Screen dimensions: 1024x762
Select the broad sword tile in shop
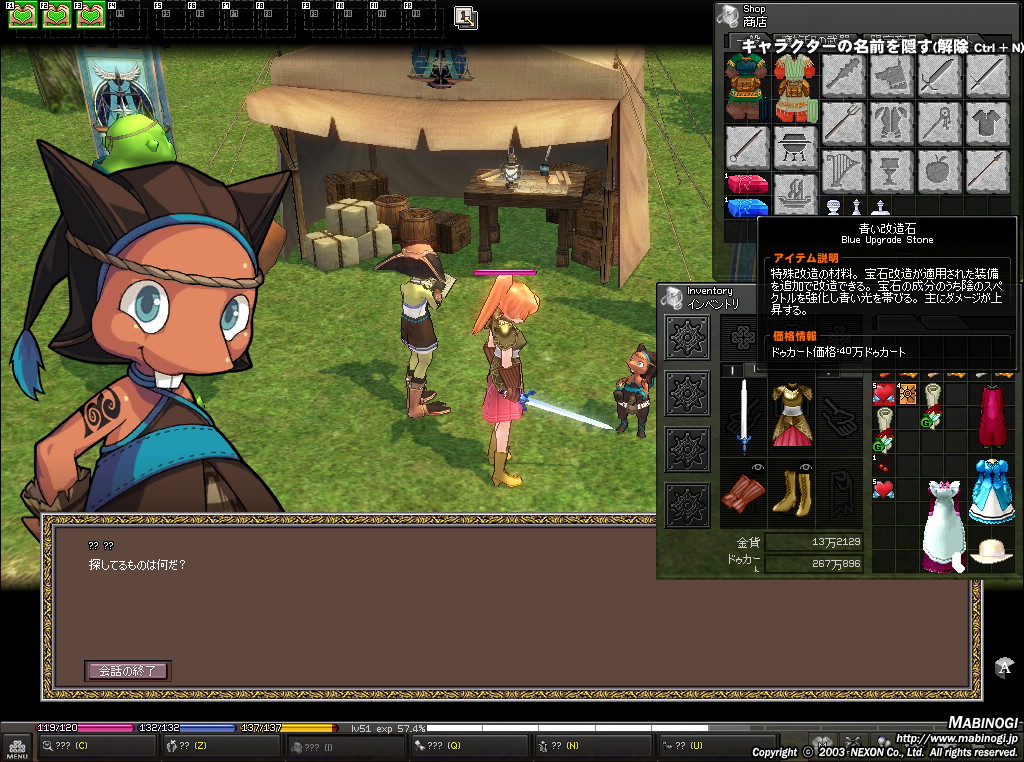[x=940, y=76]
